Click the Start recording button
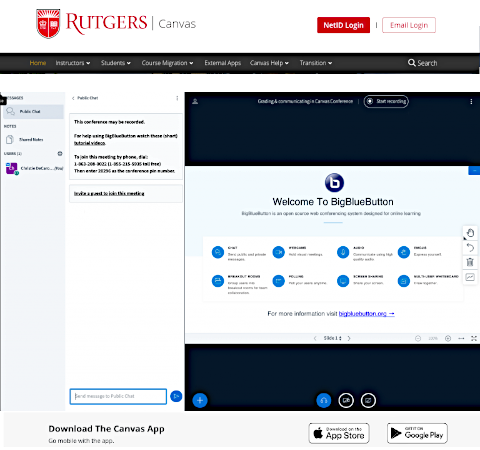Screen dimensions: 480x450 (386, 101)
